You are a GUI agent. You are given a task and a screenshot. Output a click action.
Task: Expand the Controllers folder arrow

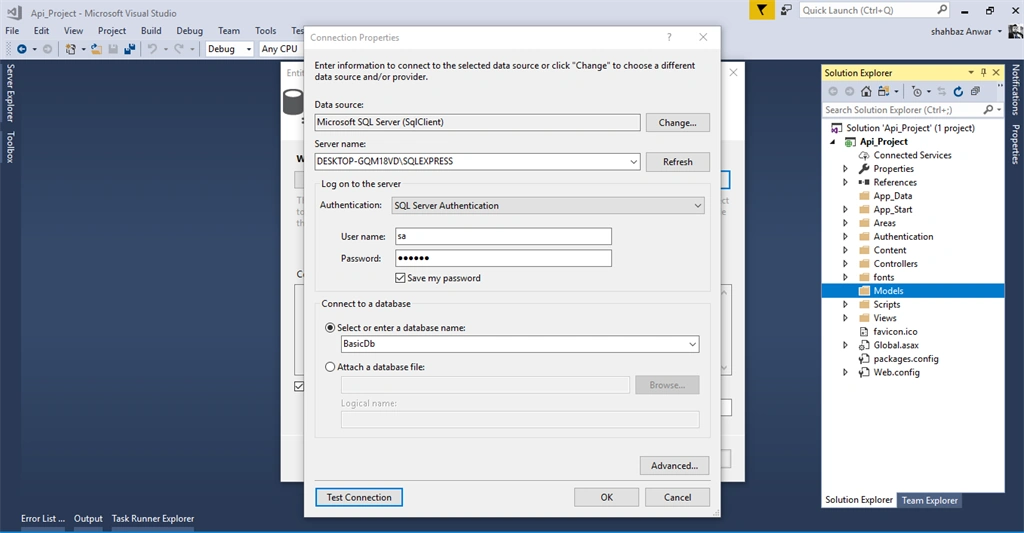[x=845, y=264]
